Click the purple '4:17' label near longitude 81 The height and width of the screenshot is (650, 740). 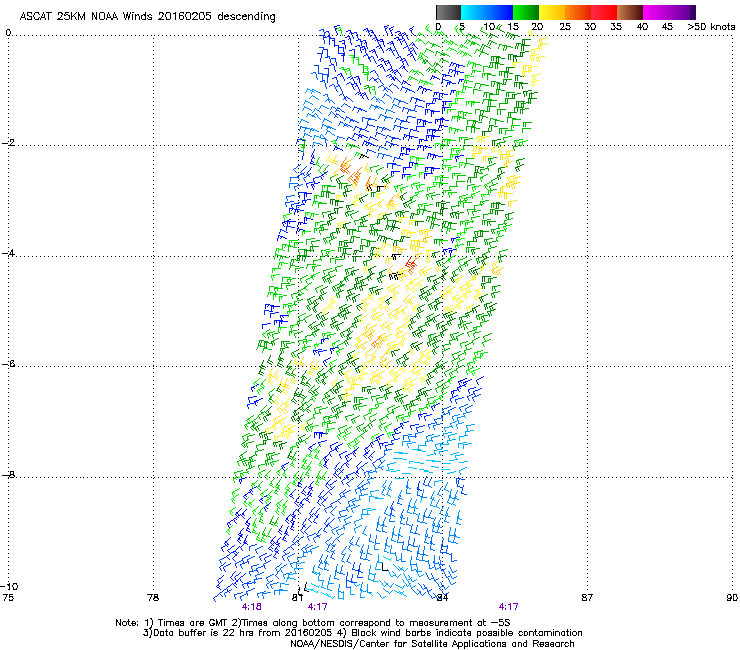tap(318, 607)
